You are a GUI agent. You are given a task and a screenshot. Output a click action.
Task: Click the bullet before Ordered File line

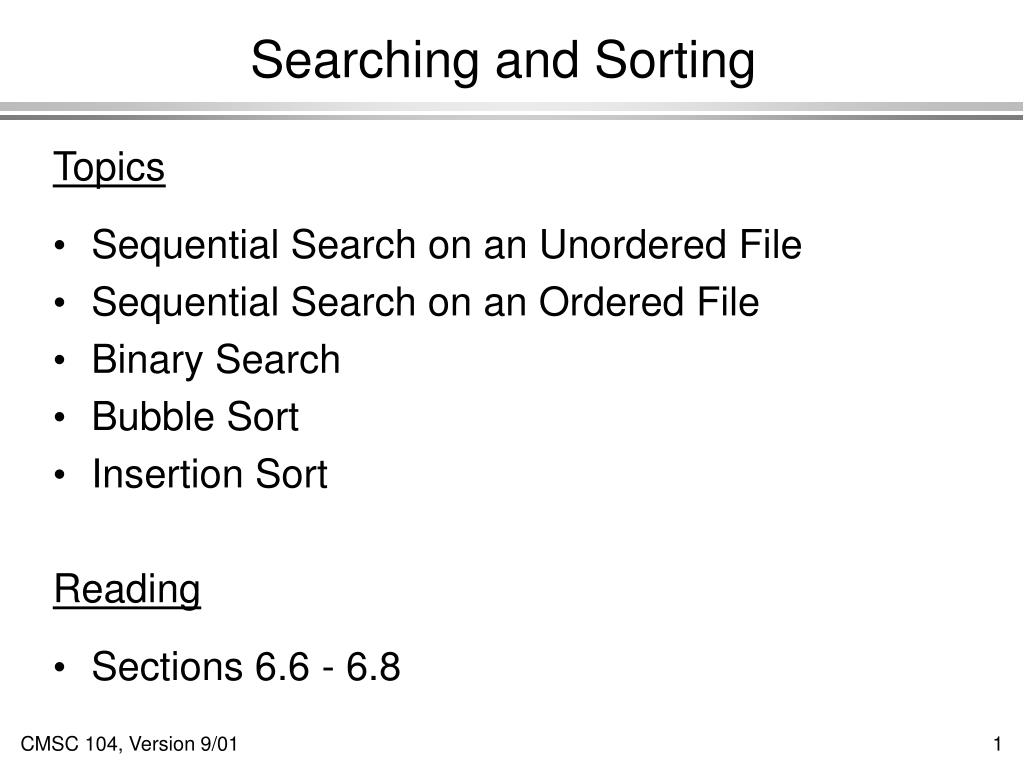click(60, 304)
